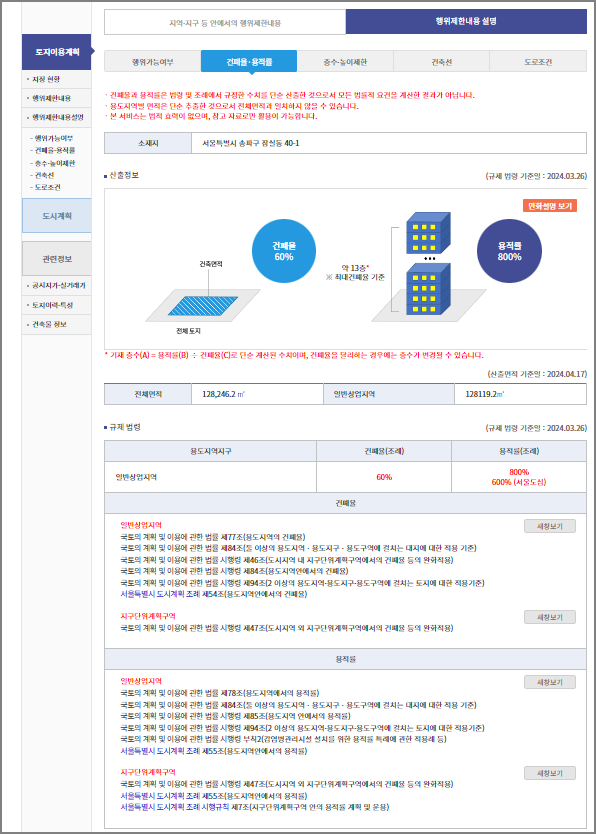This screenshot has width=596, height=834.
Task: Open 건축물 정보 in the sidebar
Action: (49, 324)
